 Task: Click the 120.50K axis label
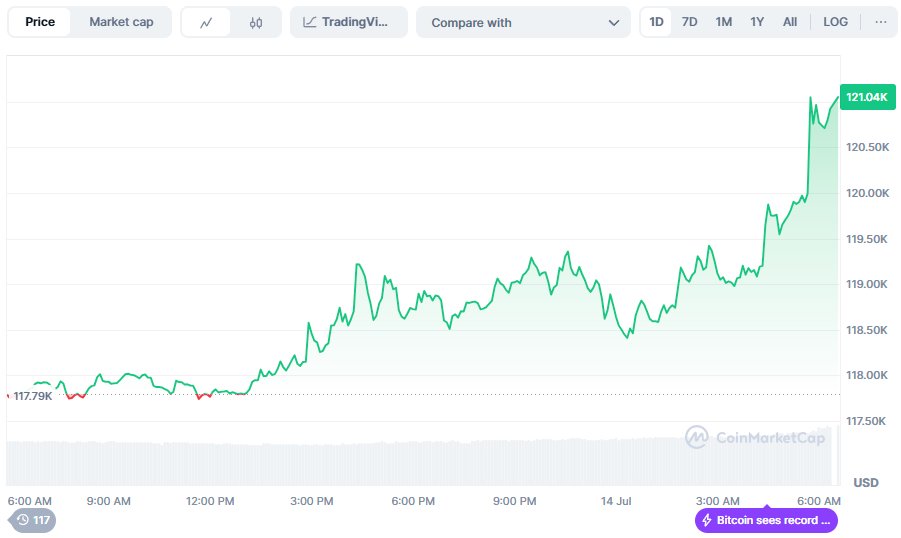click(x=867, y=147)
